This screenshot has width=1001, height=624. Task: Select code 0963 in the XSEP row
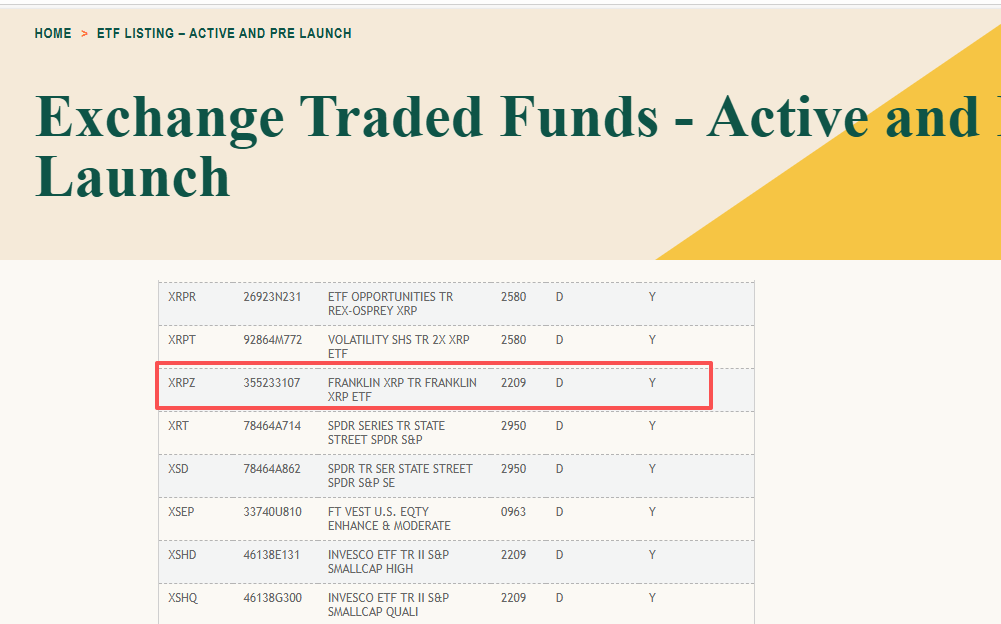click(x=513, y=512)
